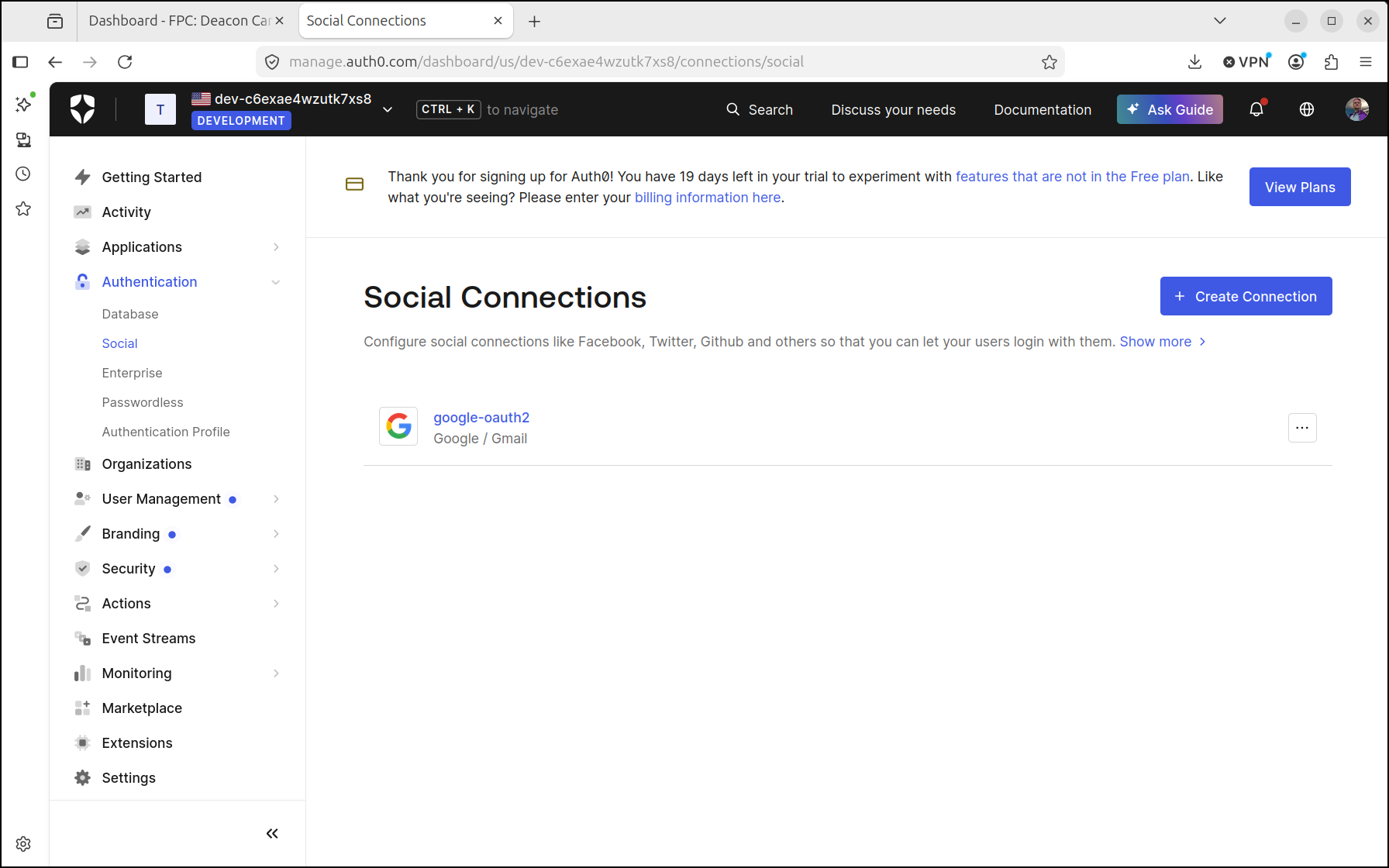Viewport: 1389px width, 868px height.
Task: Open the user profile avatar menu
Action: [x=1356, y=109]
